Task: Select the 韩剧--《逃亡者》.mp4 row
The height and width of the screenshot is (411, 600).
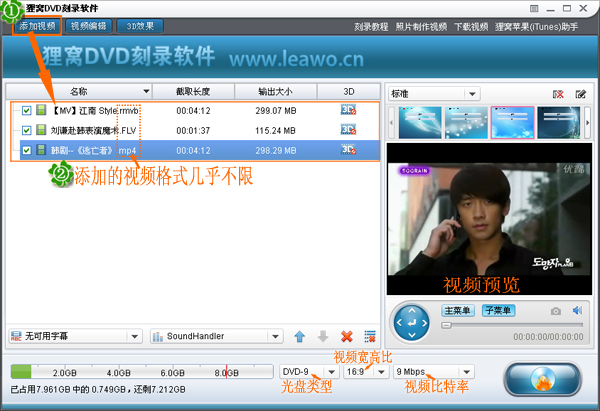Action: pyautogui.click(x=195, y=150)
